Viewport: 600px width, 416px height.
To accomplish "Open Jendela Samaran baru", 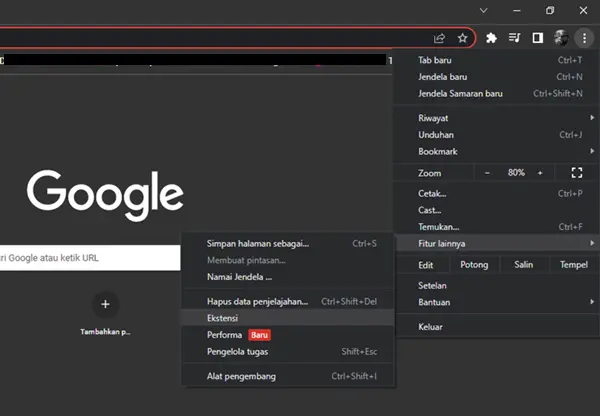I will click(x=496, y=94).
